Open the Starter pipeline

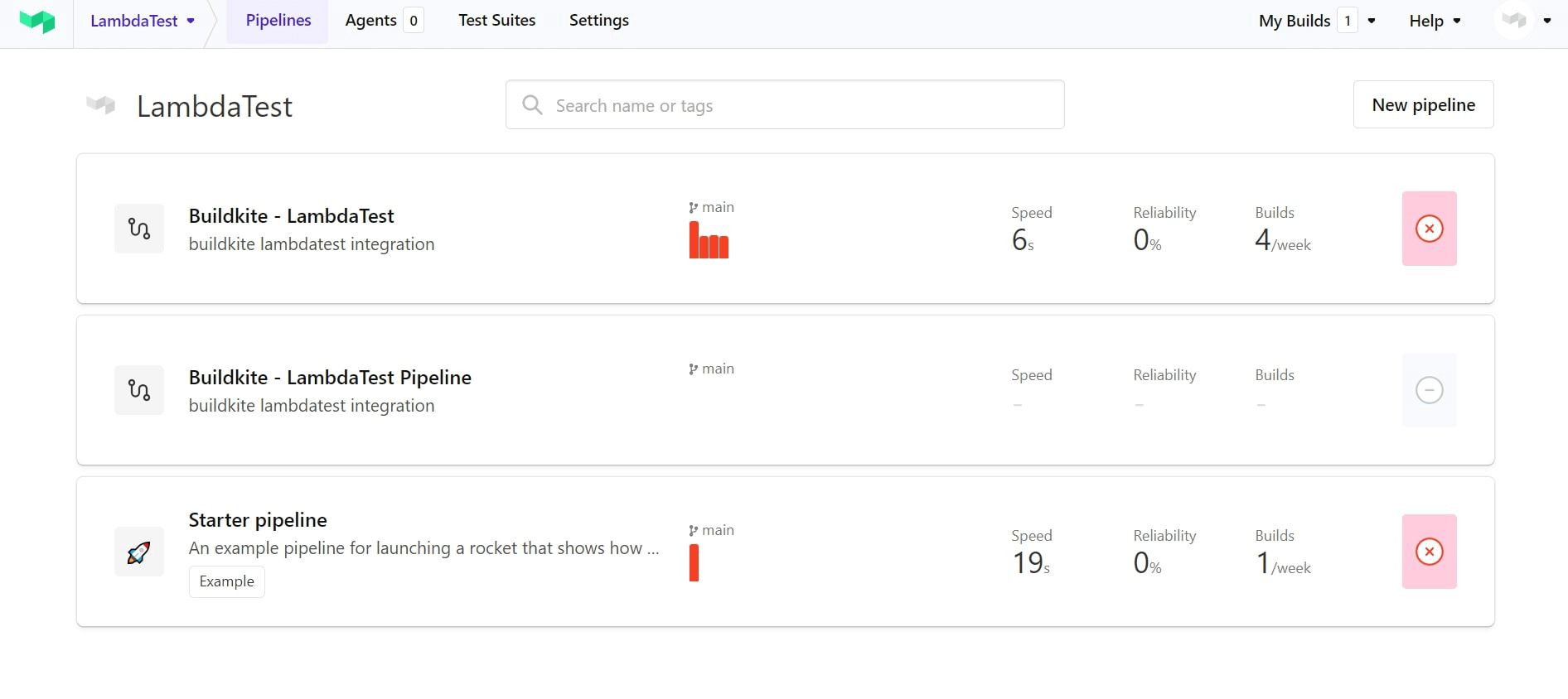[x=258, y=520]
